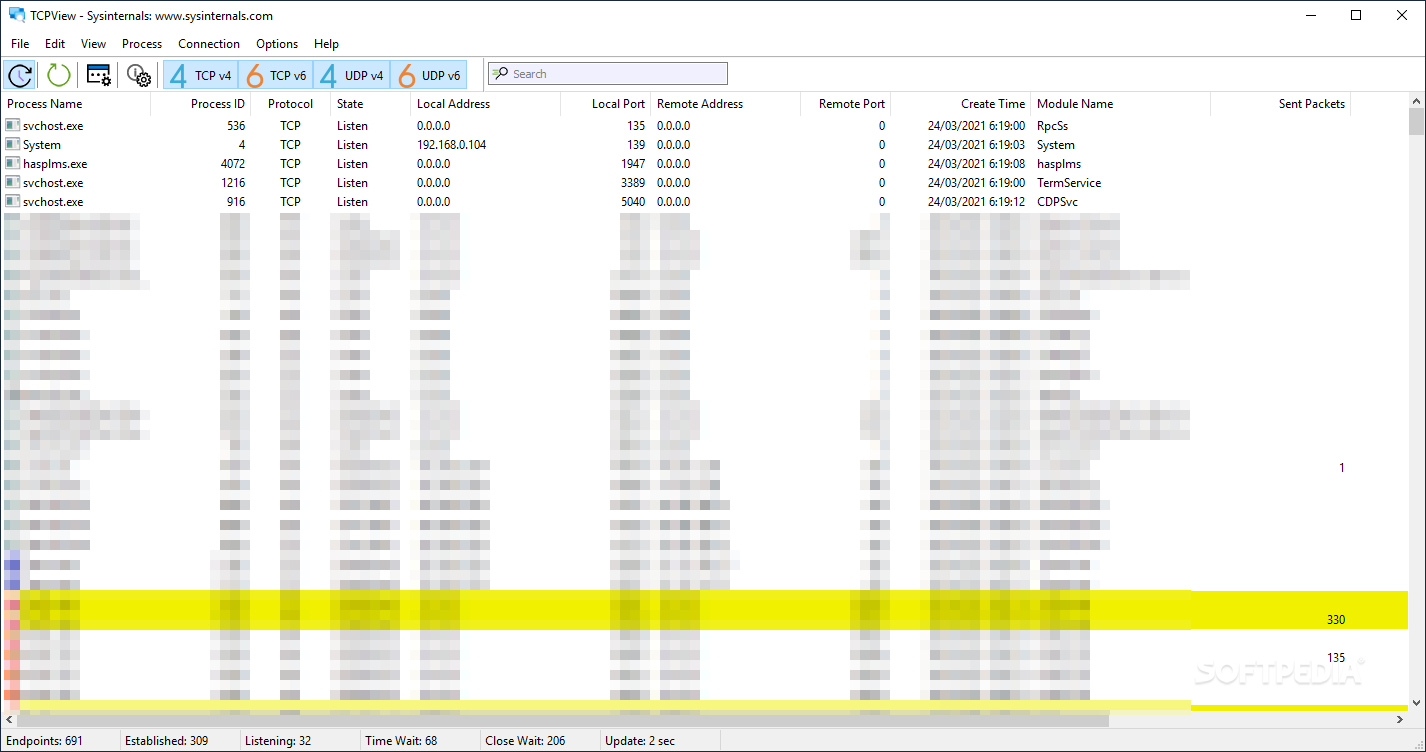Click local port 5040 cell
Viewport: 1426px width, 752px height.
632,202
